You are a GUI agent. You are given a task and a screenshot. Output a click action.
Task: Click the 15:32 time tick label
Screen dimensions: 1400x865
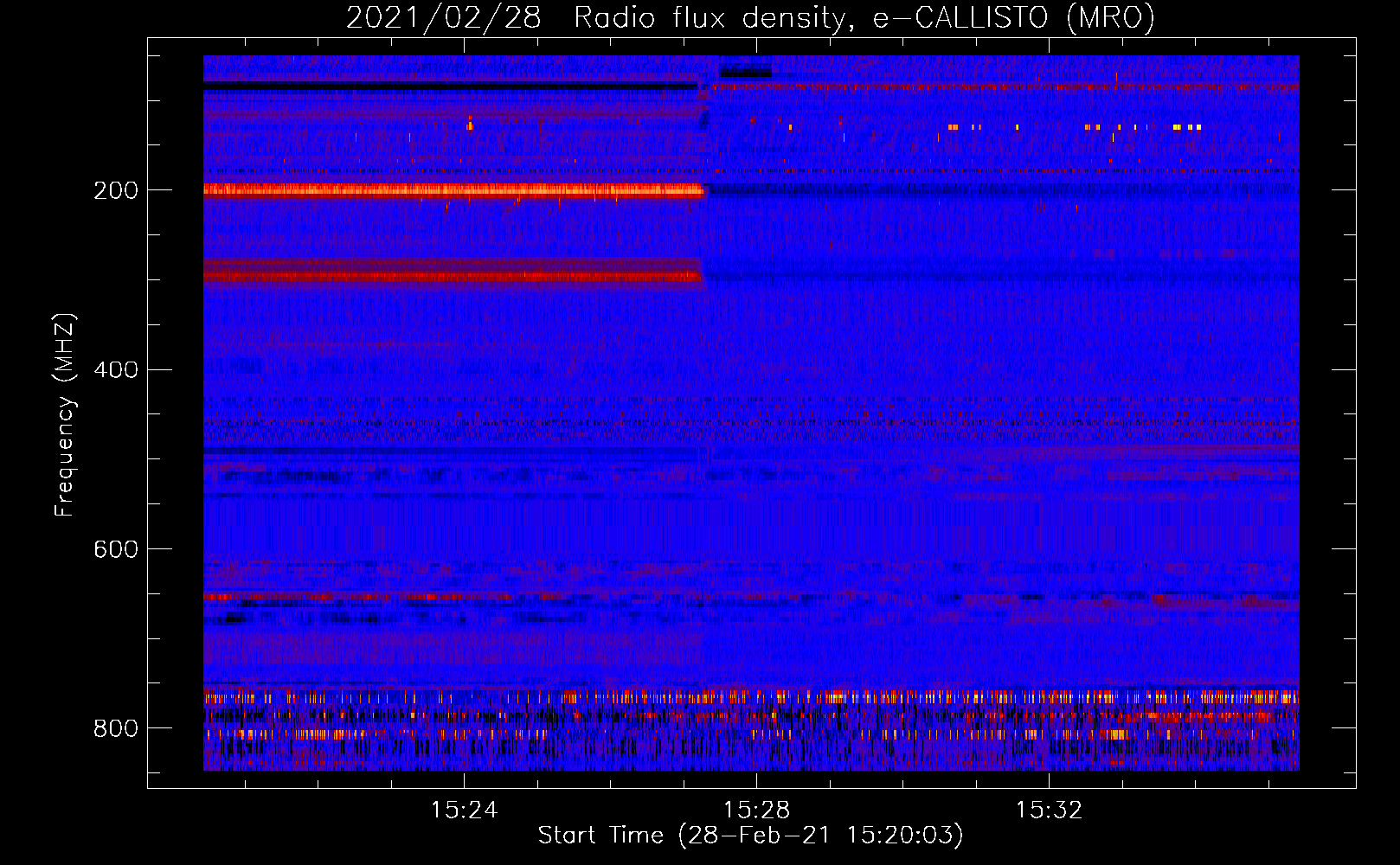pyautogui.click(x=1050, y=810)
